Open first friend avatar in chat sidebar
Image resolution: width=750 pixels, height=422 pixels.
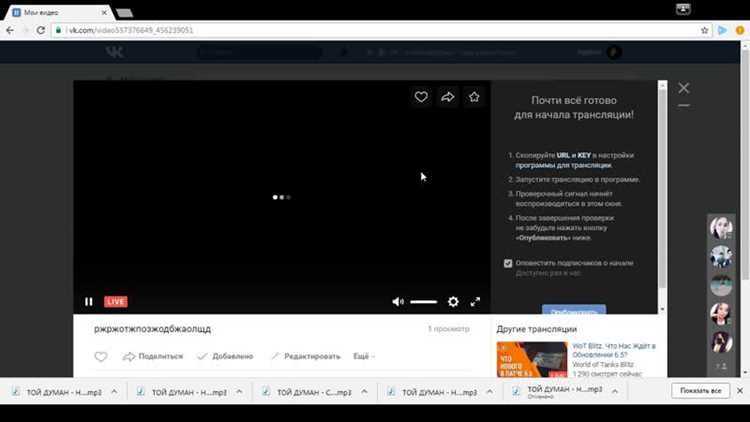[x=721, y=227]
